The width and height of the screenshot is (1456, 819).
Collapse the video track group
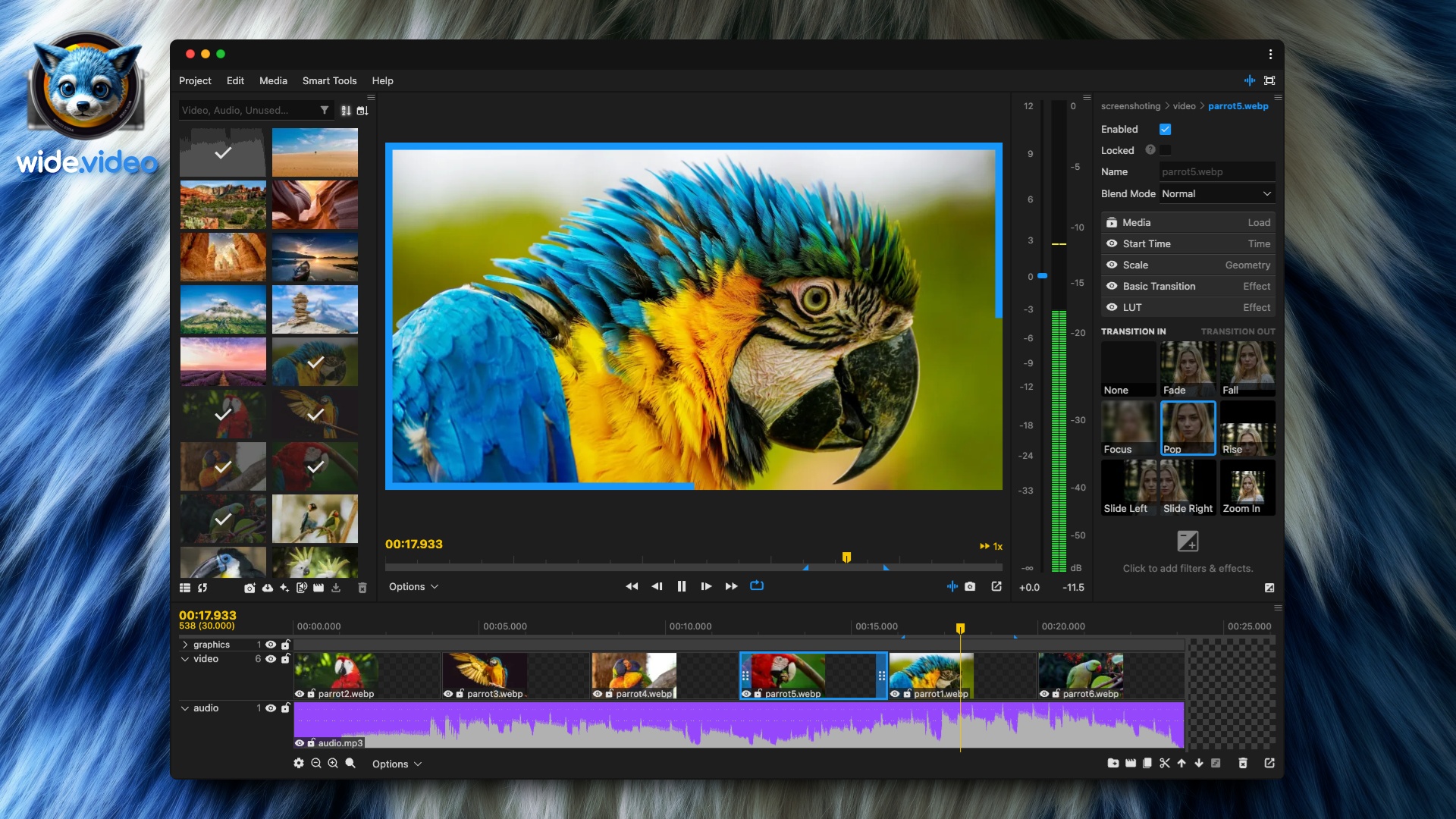(185, 659)
